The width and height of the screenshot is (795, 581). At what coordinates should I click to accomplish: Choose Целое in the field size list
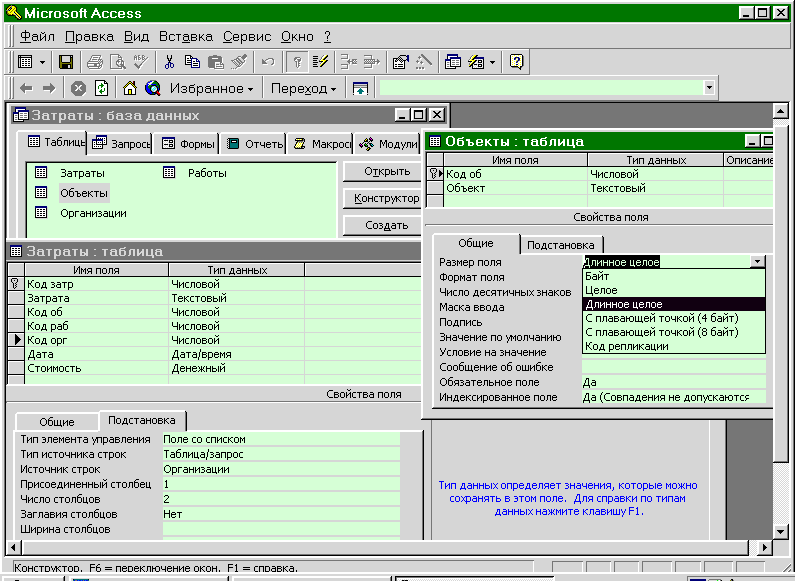click(x=674, y=290)
